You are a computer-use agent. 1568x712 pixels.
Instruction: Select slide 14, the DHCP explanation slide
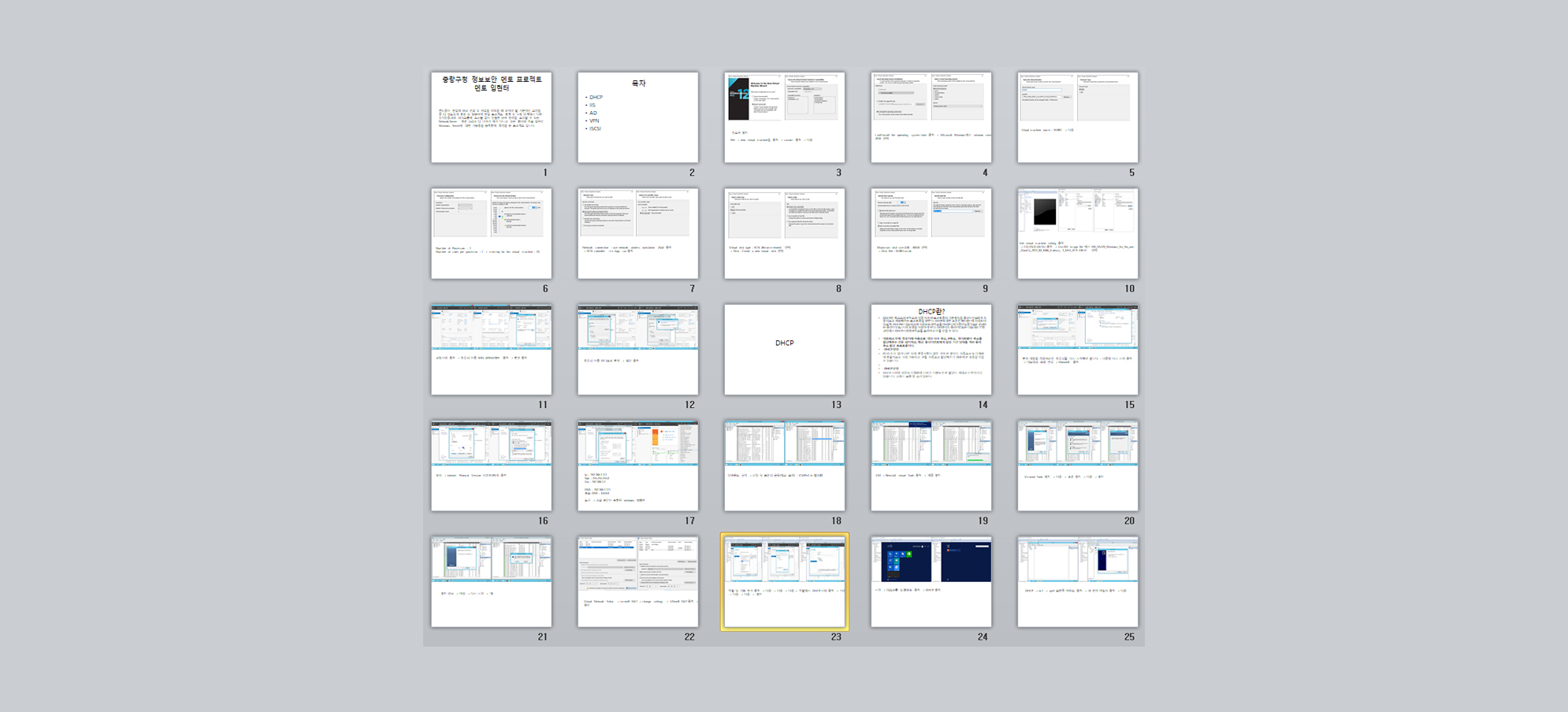click(931, 350)
